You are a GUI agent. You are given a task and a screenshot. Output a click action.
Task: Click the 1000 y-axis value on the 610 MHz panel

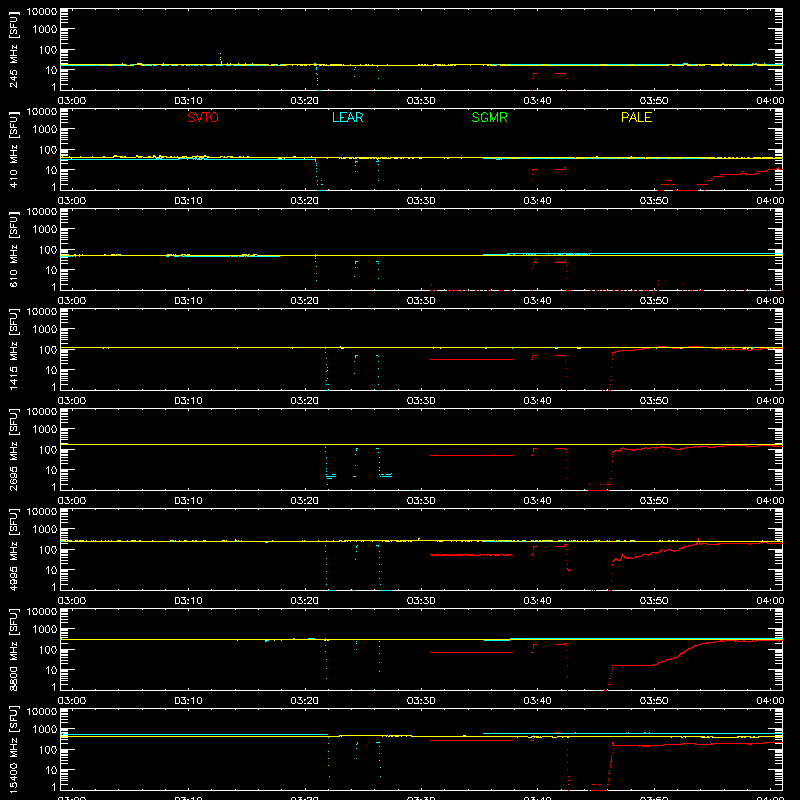click(x=45, y=230)
